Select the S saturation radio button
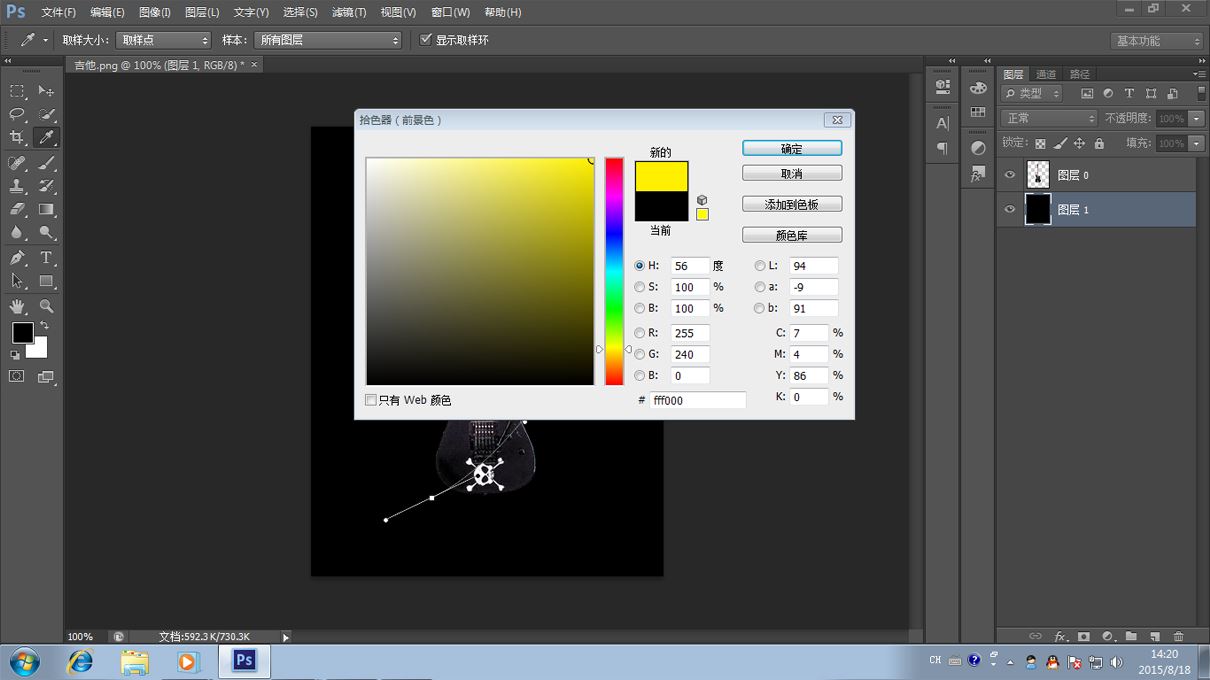 coord(640,287)
